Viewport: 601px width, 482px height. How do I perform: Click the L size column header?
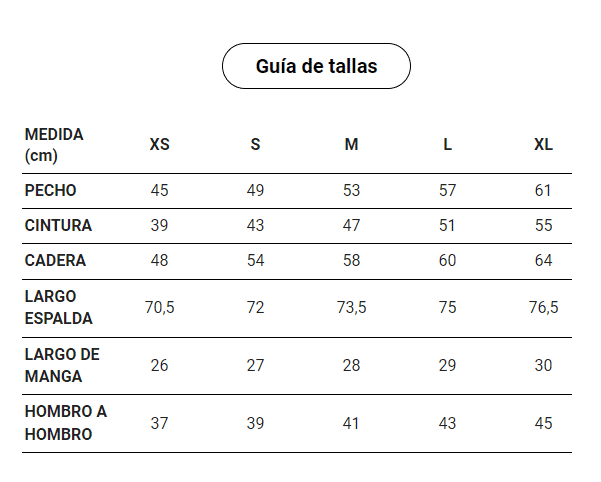(x=447, y=145)
